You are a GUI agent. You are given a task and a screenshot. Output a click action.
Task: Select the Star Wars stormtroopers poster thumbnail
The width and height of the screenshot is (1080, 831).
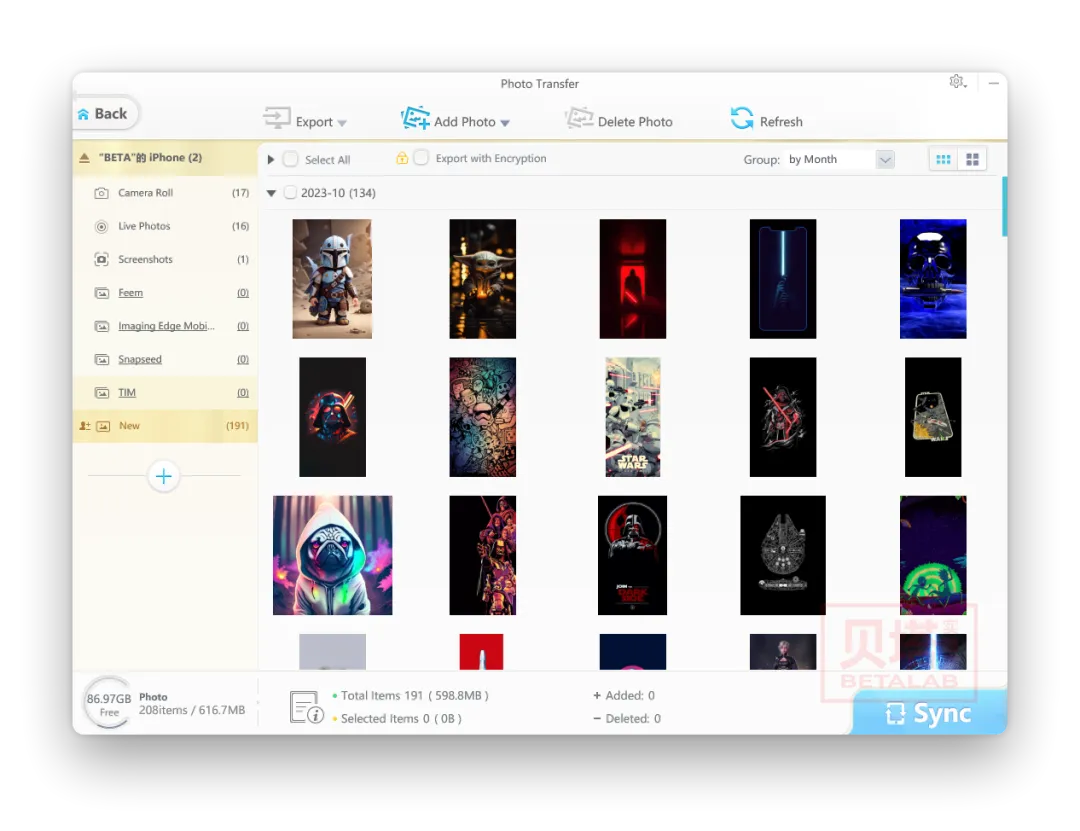pos(632,417)
